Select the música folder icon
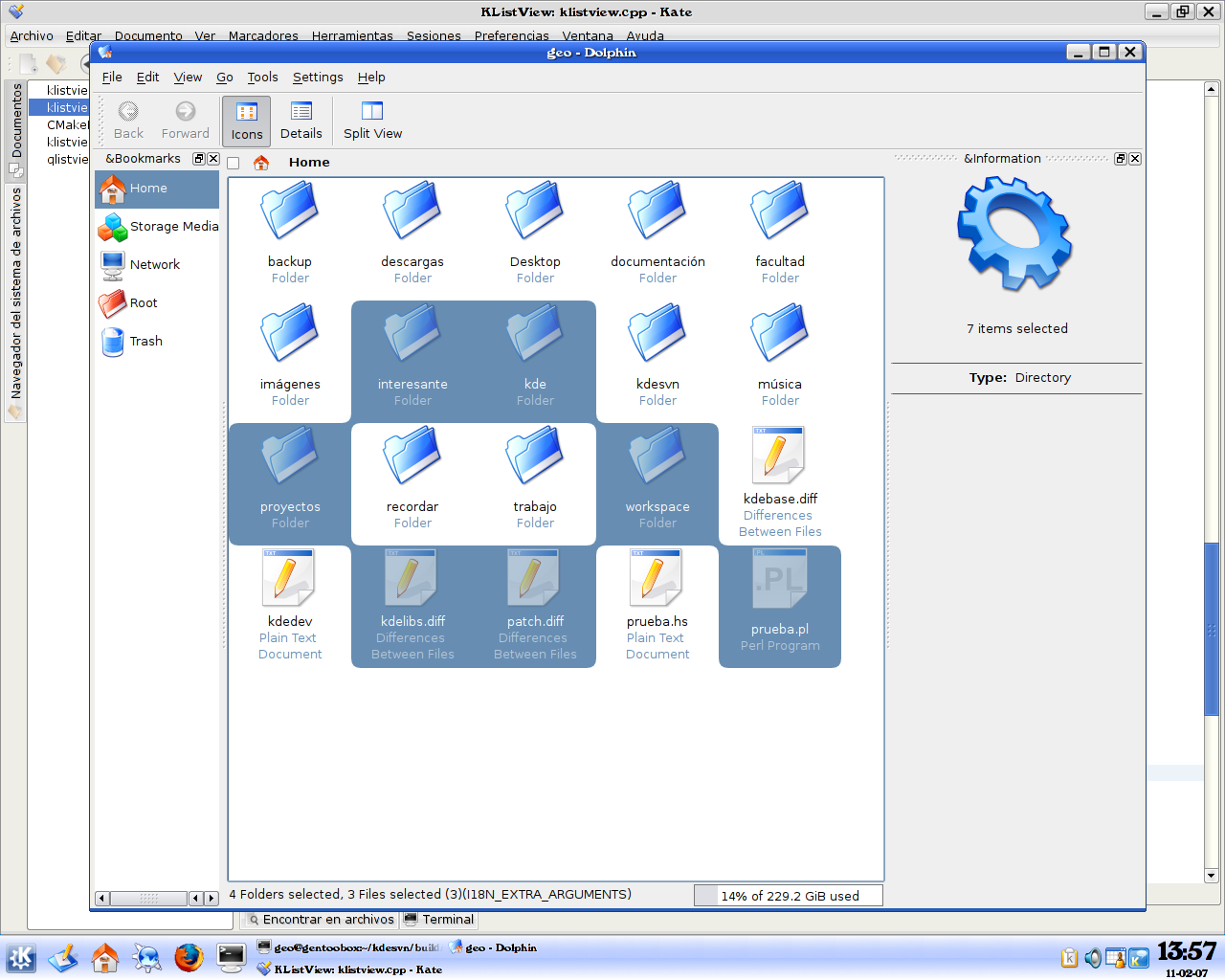The height and width of the screenshot is (980, 1225). click(780, 333)
